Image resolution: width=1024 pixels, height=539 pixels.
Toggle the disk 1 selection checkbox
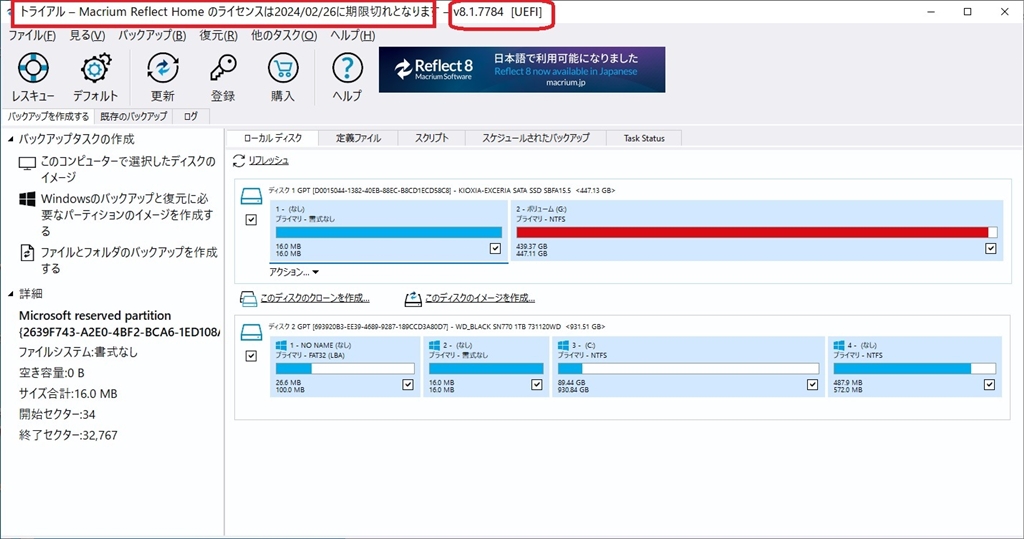point(251,220)
